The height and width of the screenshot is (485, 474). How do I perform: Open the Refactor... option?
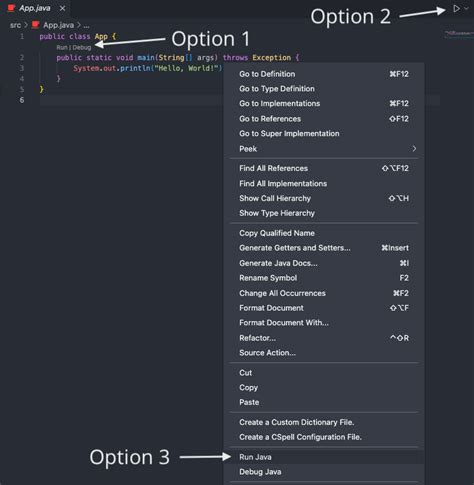[324, 338]
